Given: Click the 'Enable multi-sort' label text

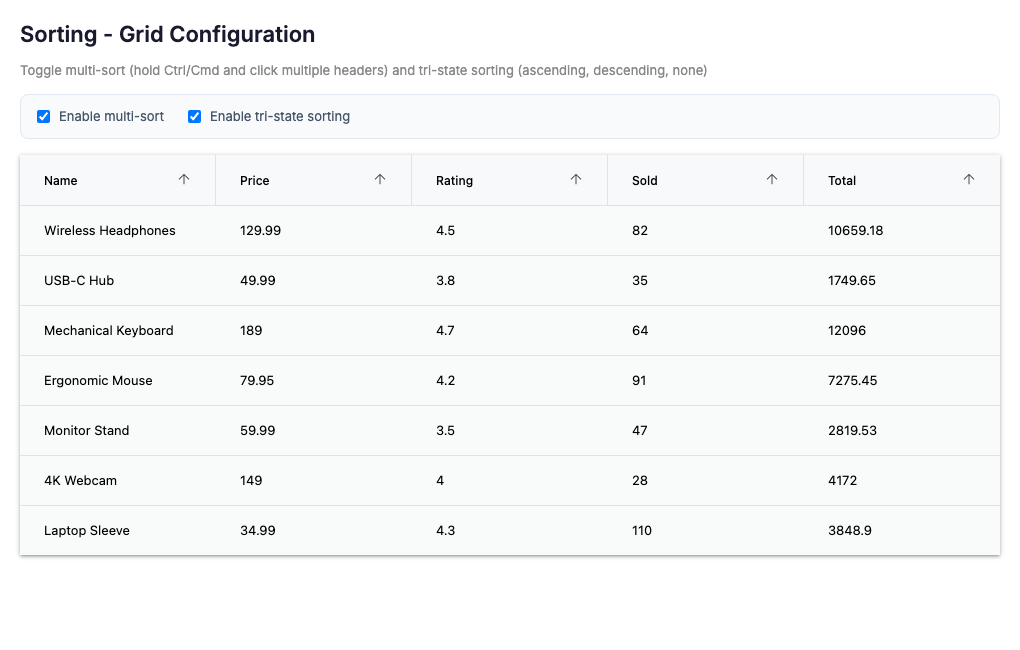Looking at the screenshot, I should (111, 117).
